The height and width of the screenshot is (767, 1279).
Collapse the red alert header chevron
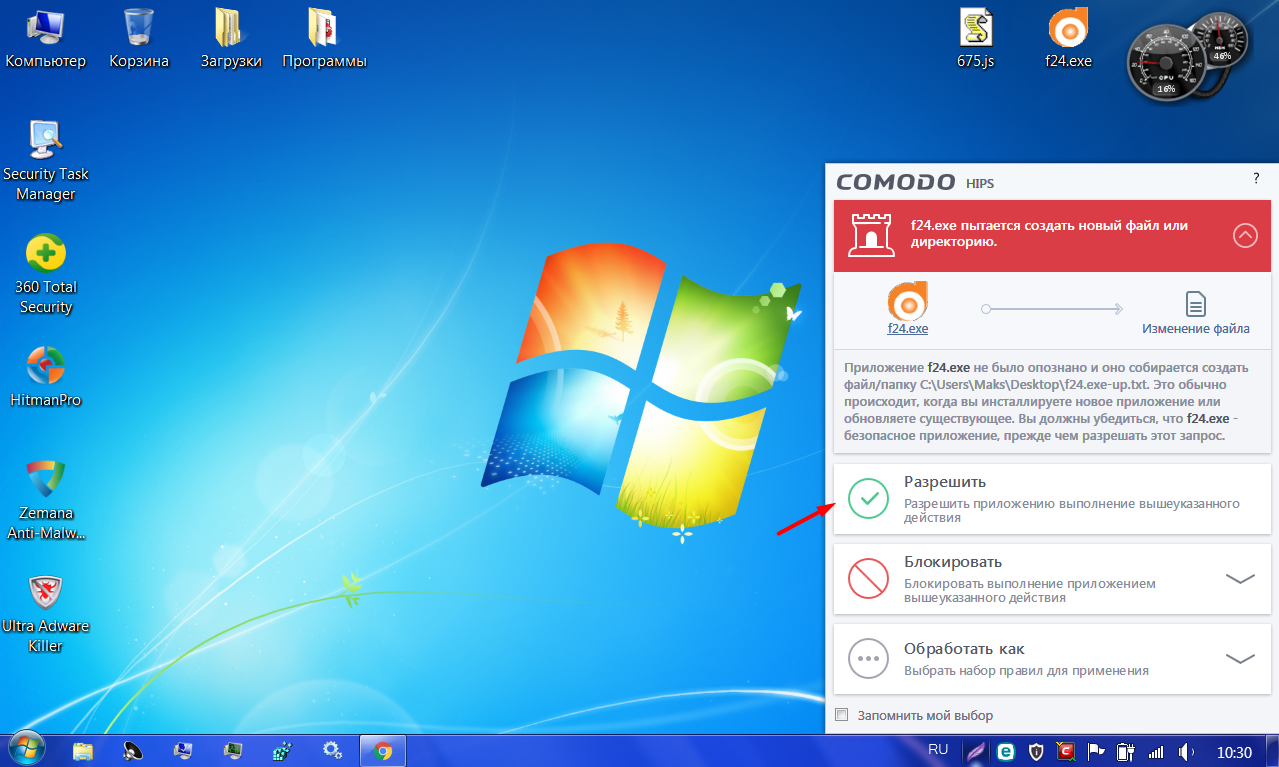click(x=1245, y=235)
